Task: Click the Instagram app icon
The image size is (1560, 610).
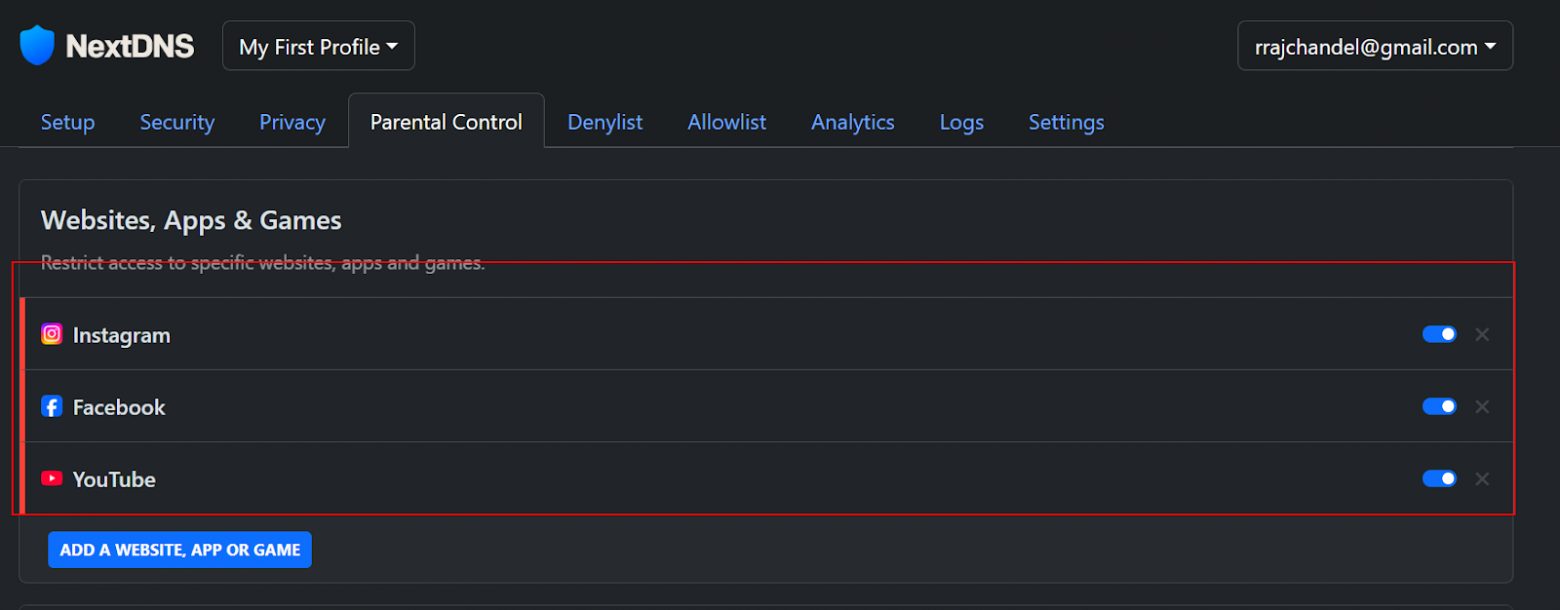Action: coord(52,334)
